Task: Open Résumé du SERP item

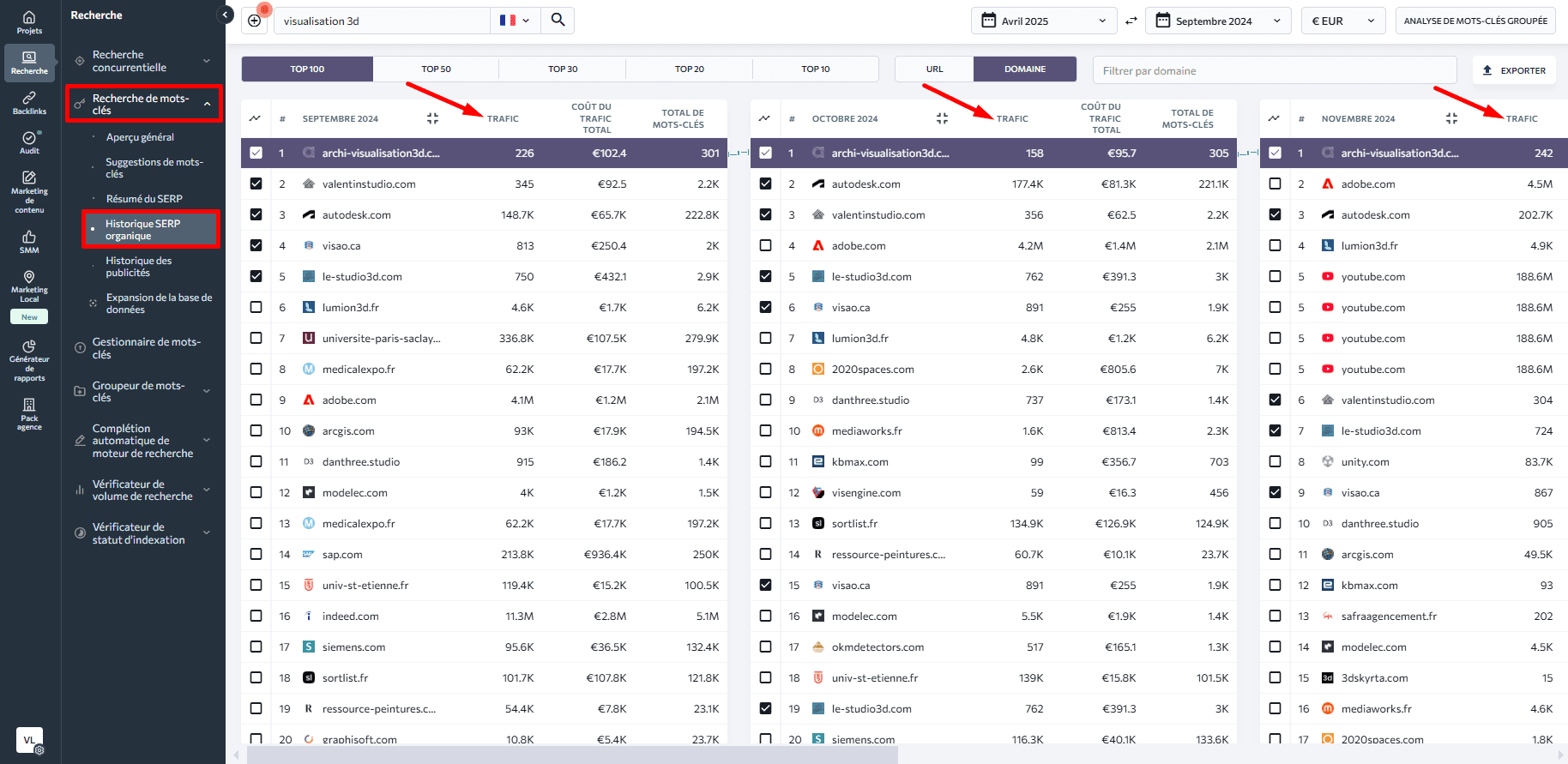Action: click(144, 199)
